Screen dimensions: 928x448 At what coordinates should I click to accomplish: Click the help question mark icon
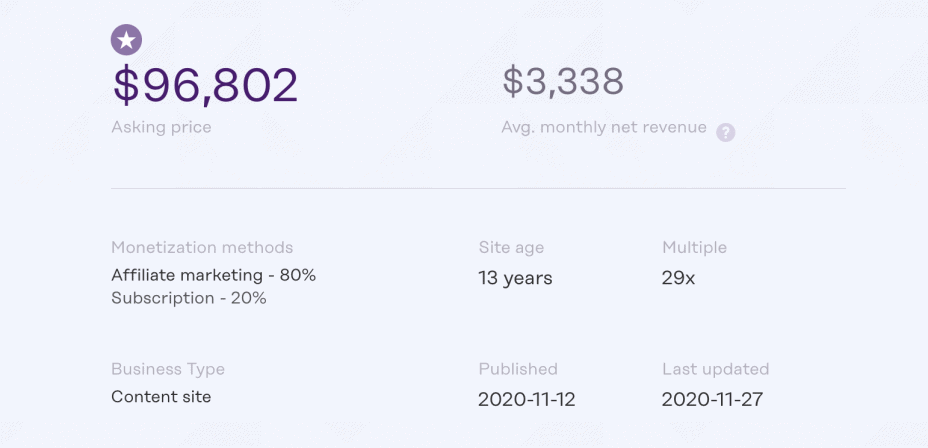pyautogui.click(x=726, y=132)
